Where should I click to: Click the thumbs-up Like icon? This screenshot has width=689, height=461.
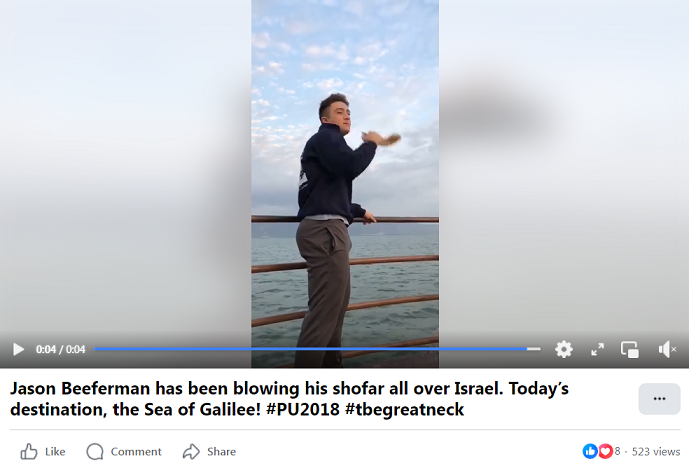coord(29,451)
